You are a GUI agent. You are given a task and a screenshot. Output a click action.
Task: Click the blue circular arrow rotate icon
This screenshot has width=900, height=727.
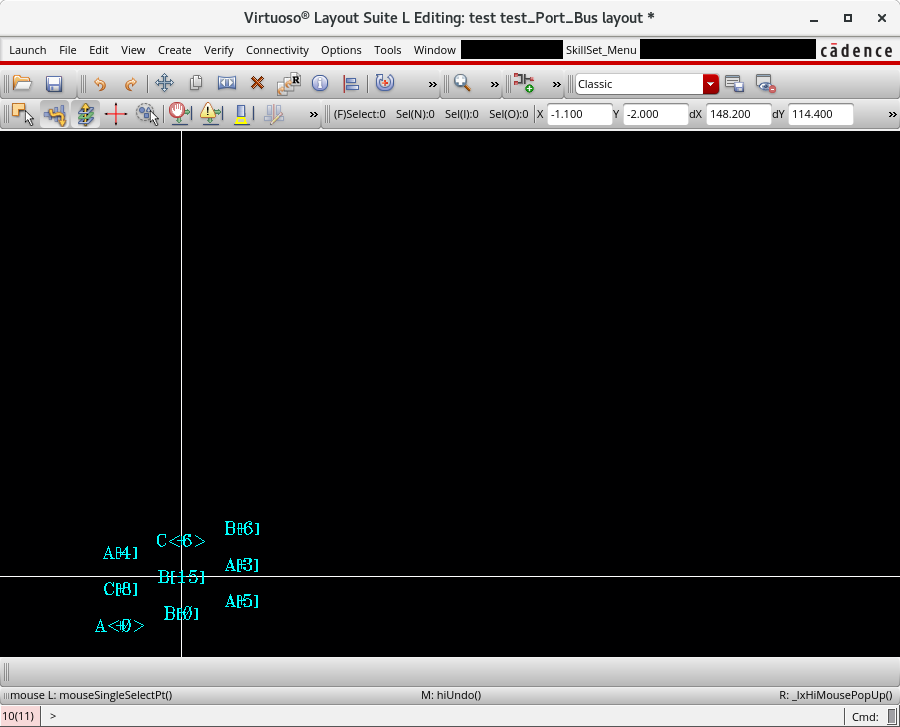pyautogui.click(x=385, y=83)
